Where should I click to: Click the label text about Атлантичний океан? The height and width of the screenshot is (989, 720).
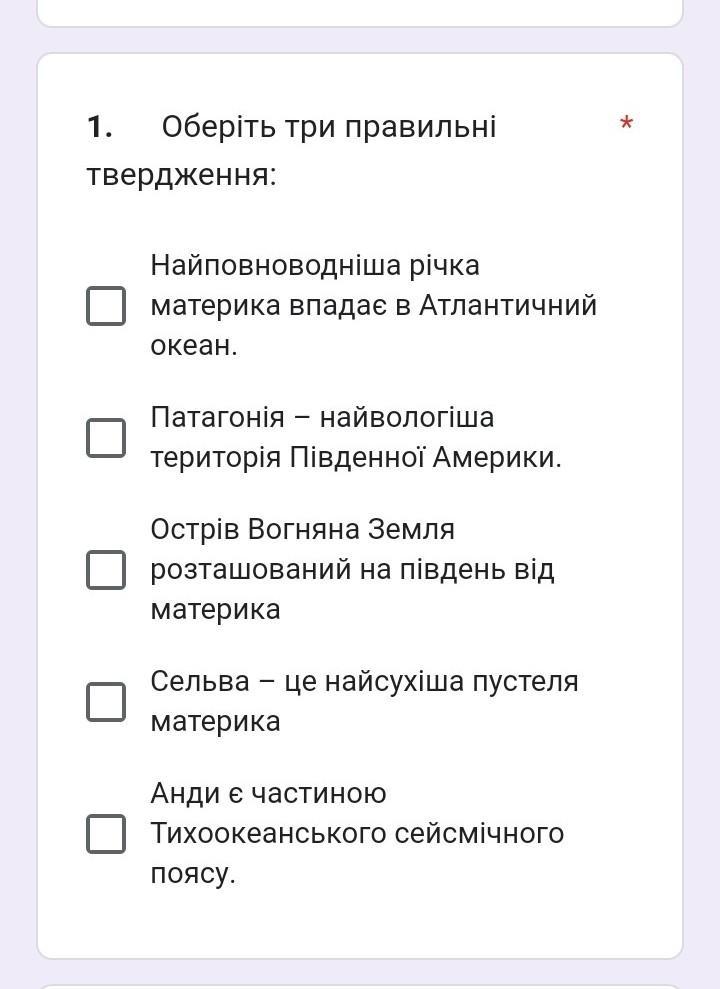[x=373, y=306]
